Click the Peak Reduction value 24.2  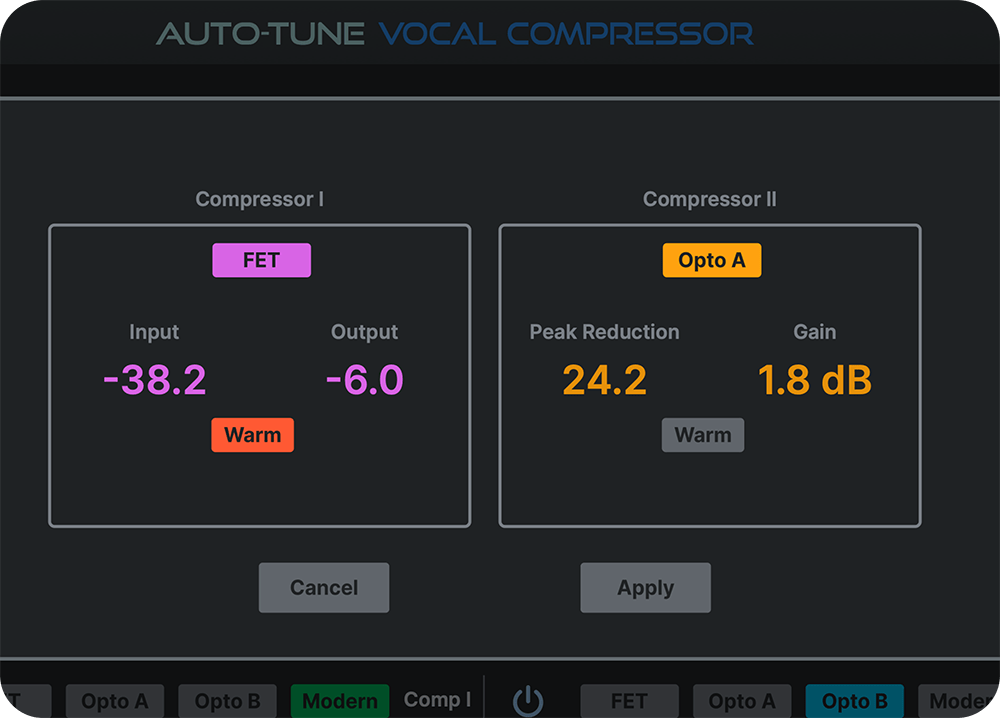(604, 380)
